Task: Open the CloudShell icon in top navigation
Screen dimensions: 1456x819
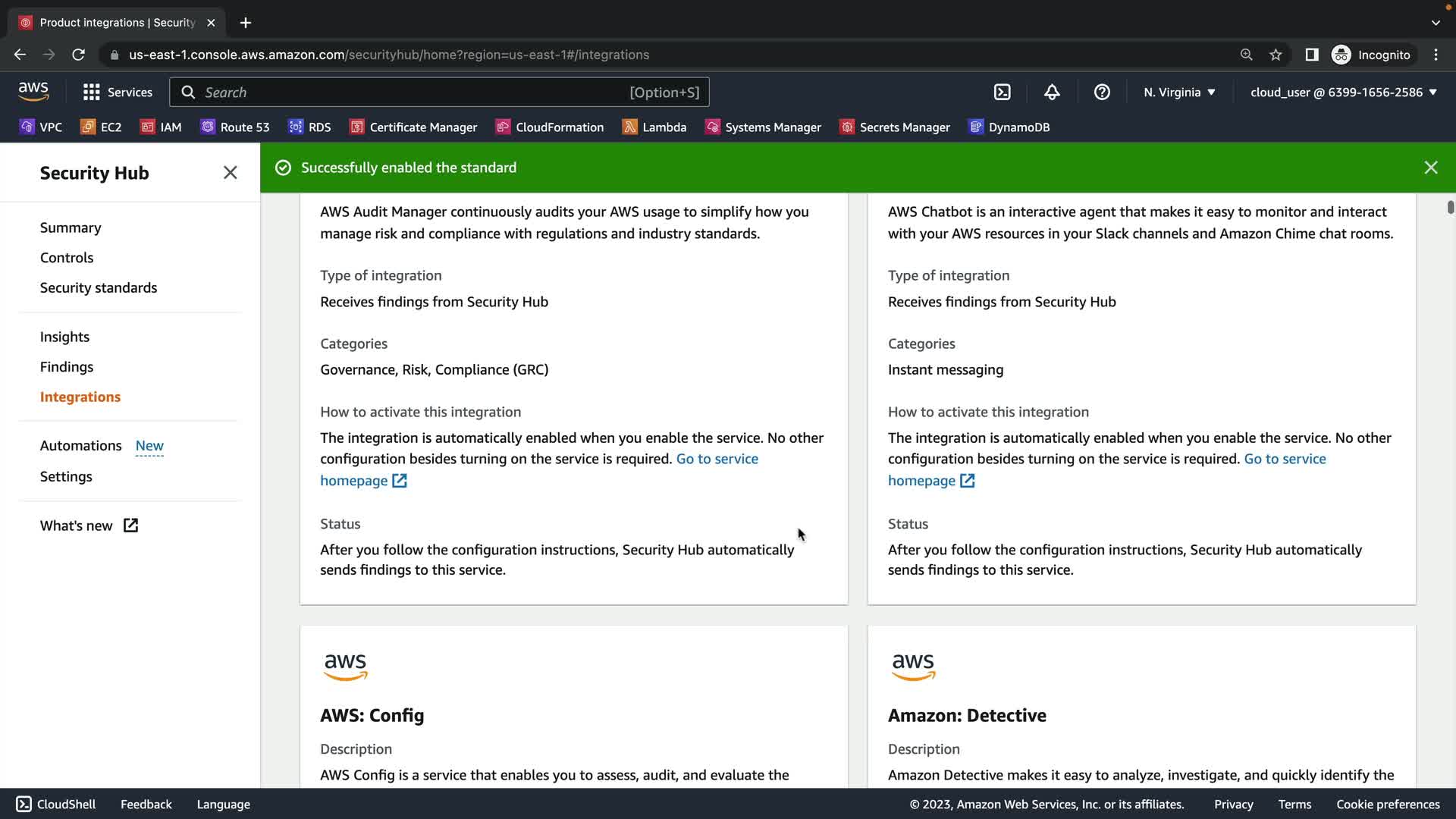Action: 1002,92
